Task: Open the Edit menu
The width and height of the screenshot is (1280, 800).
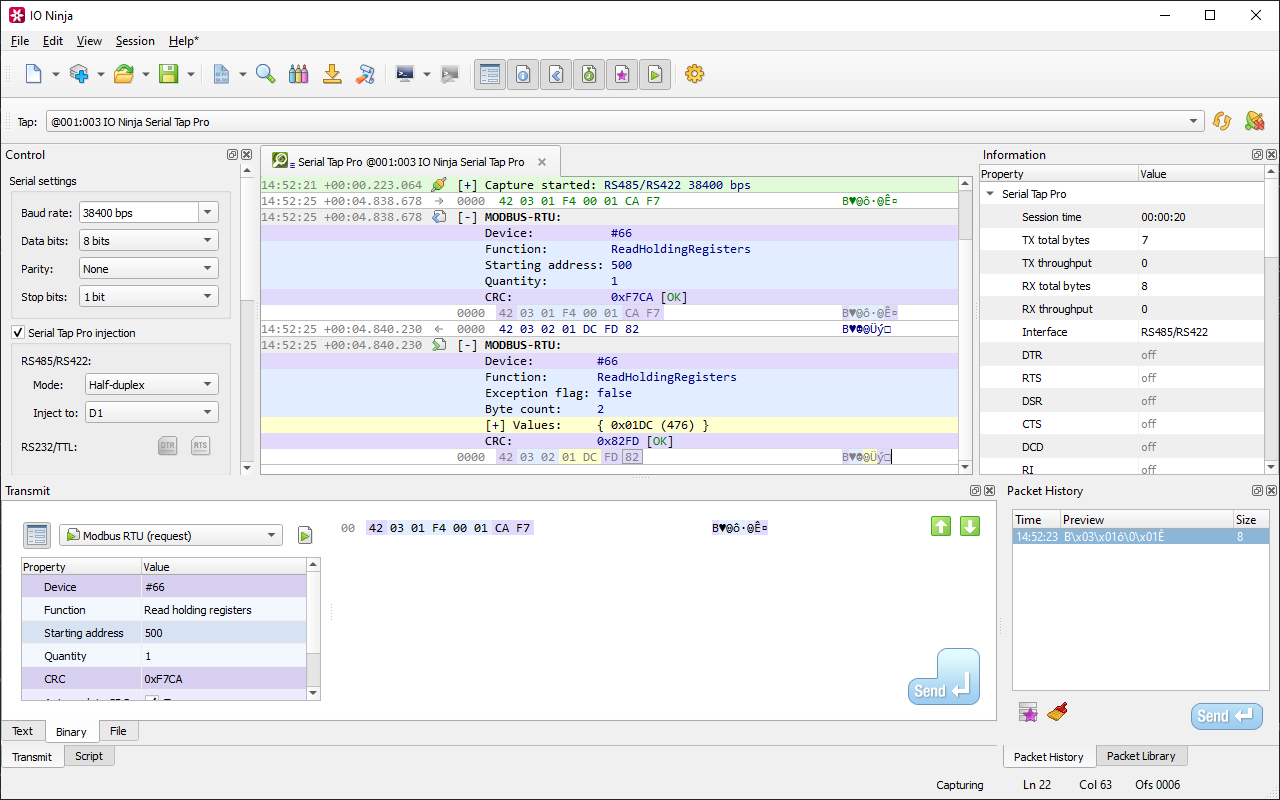Action: tap(53, 41)
